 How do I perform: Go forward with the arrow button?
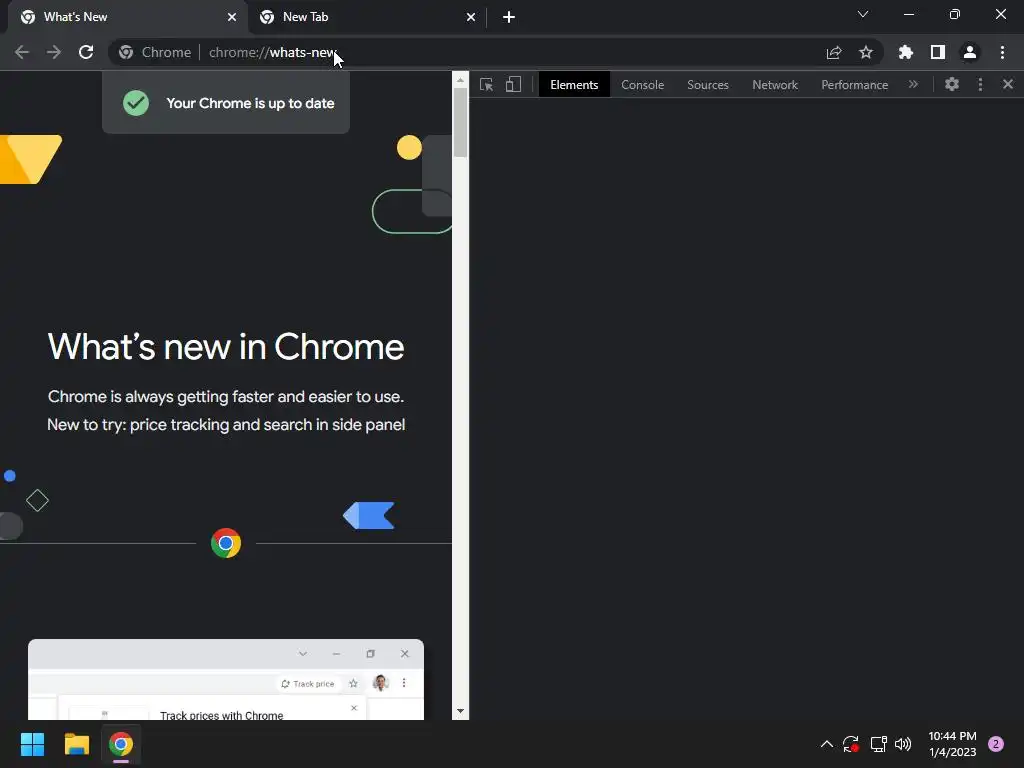(x=54, y=52)
